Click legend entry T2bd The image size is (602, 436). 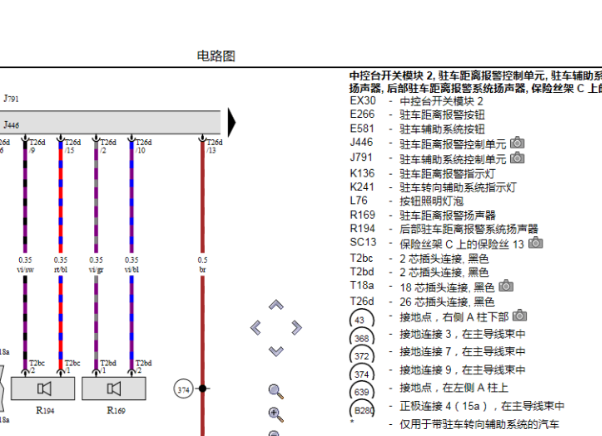point(419,272)
